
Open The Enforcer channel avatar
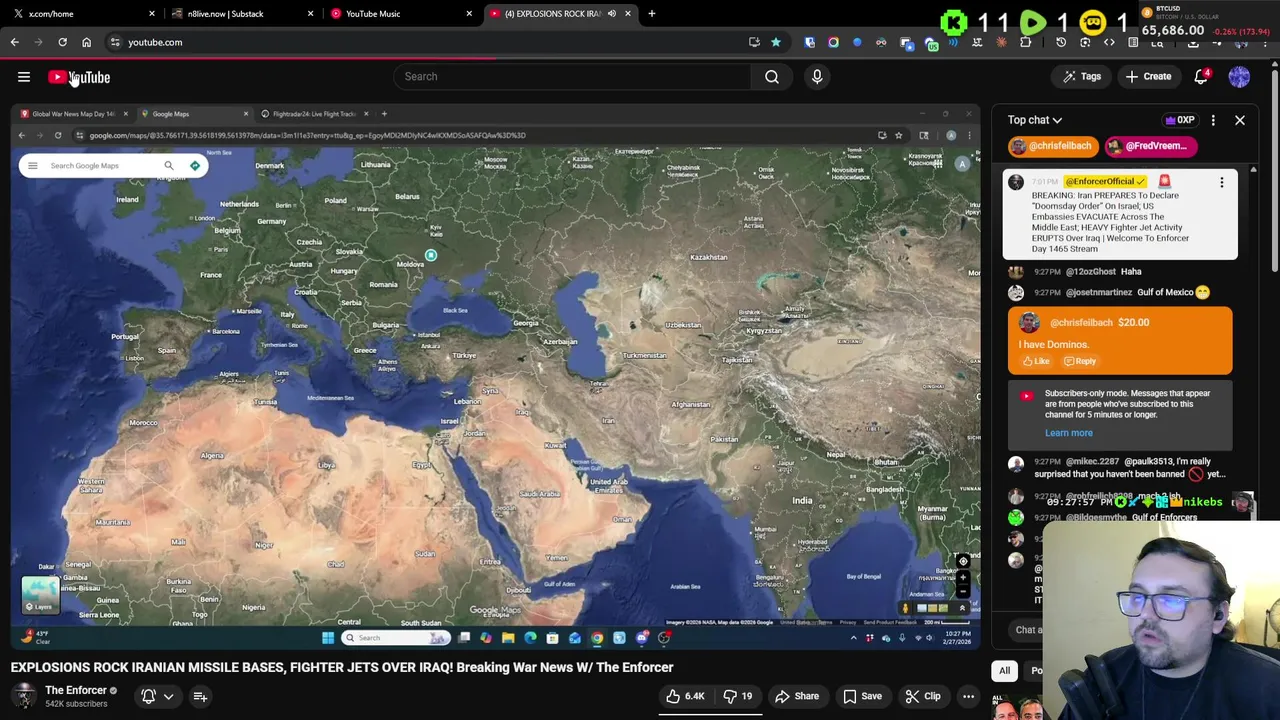(24, 696)
